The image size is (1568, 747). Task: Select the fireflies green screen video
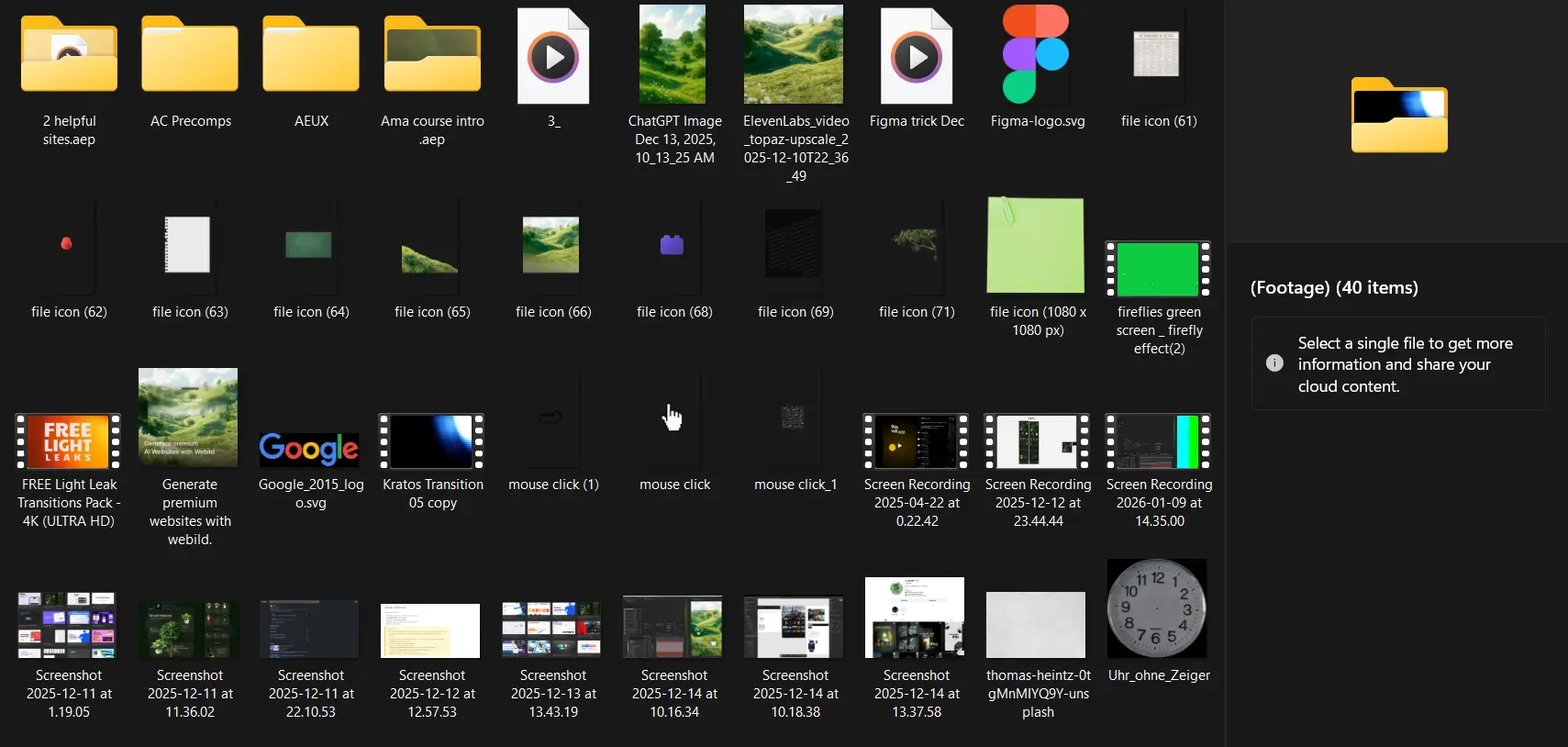click(1158, 269)
